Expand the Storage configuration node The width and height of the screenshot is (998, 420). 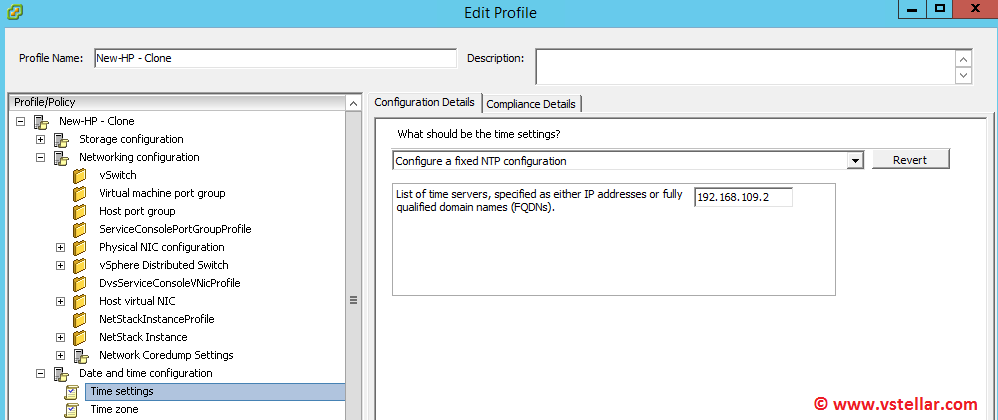[41, 140]
